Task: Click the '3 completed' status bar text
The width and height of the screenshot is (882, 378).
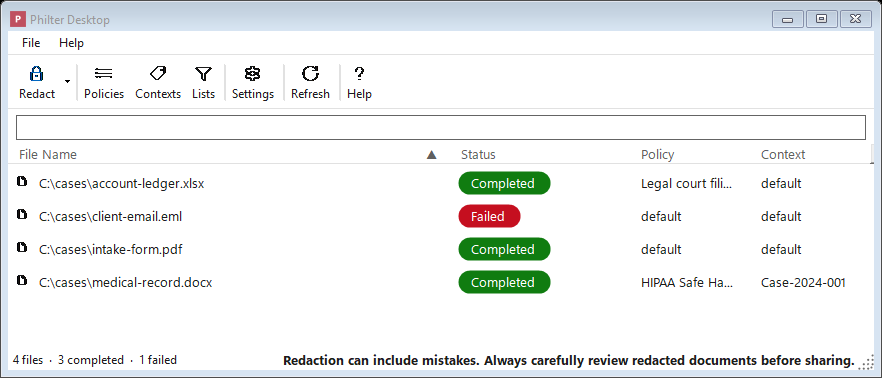Action: pyautogui.click(x=91, y=360)
